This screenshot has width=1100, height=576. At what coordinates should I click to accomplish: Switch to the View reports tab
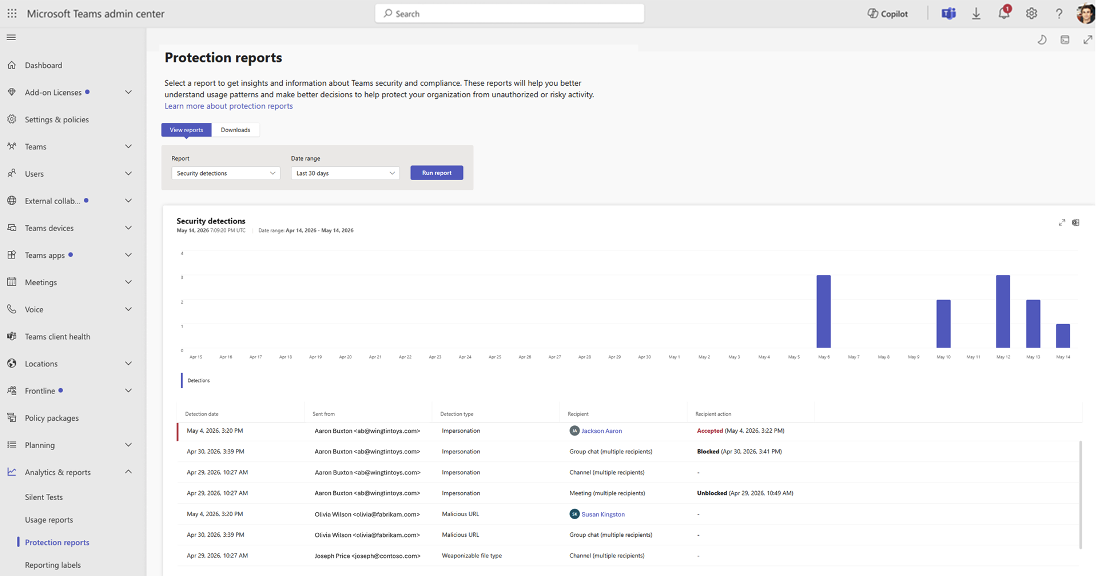pyautogui.click(x=186, y=130)
